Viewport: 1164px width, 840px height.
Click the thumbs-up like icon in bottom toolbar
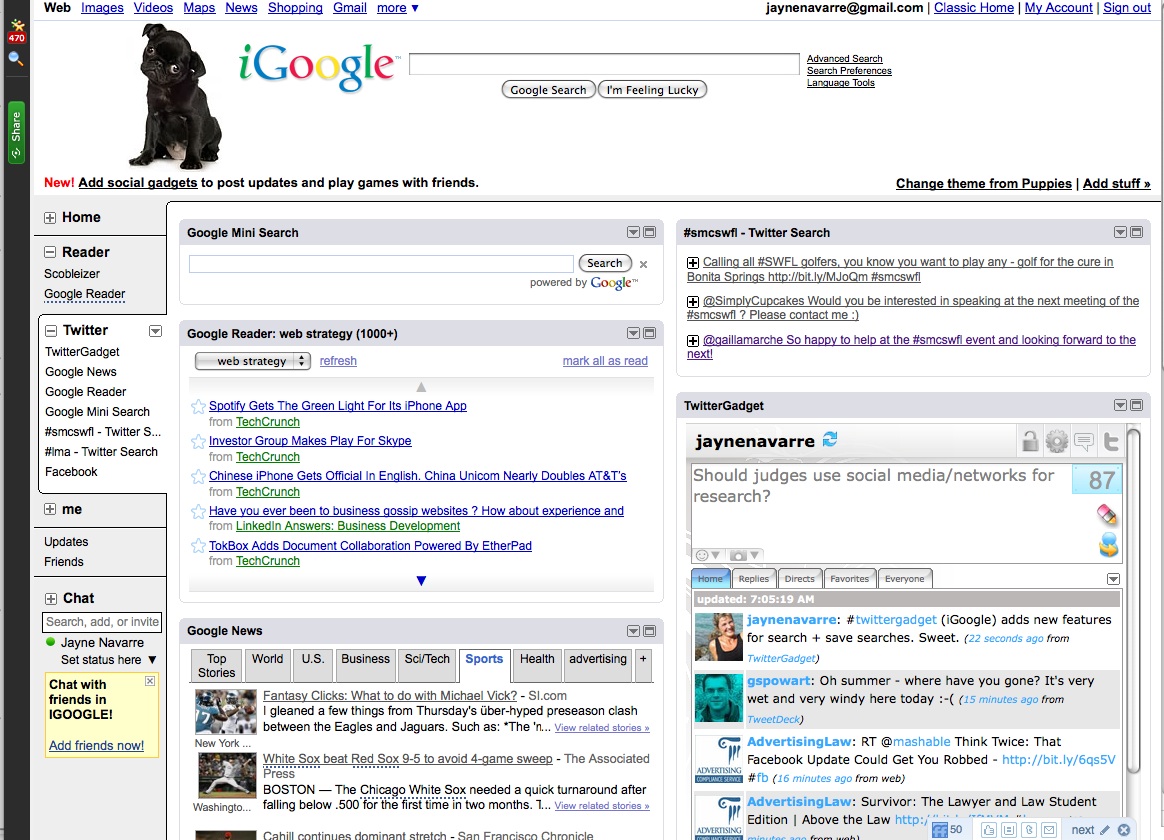pos(989,830)
